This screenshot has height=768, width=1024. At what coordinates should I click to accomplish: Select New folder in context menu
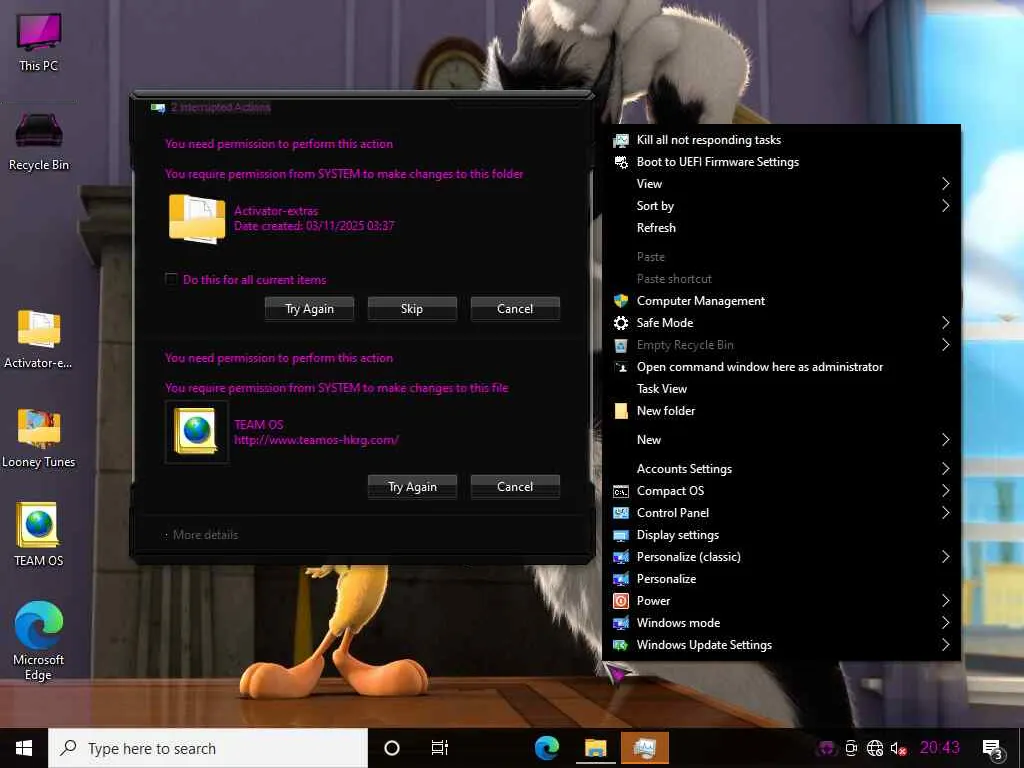coord(781,411)
